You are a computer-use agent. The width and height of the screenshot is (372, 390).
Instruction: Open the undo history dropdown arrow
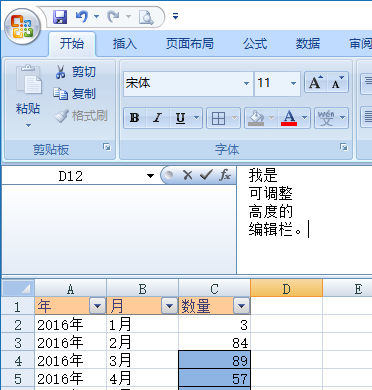coord(97,17)
